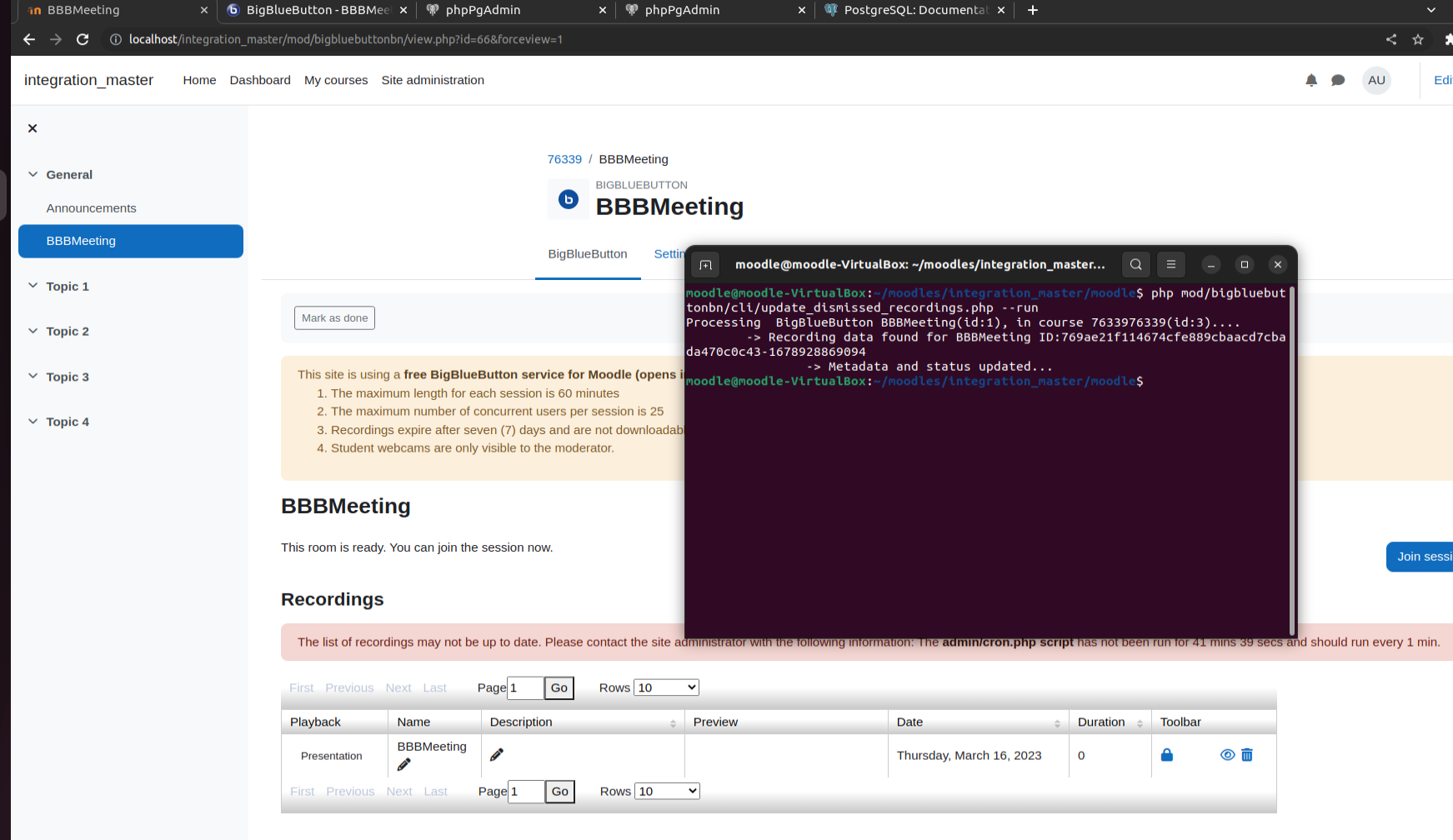1453x840 pixels.
Task: Click the top Next pagination link
Action: tap(398, 687)
